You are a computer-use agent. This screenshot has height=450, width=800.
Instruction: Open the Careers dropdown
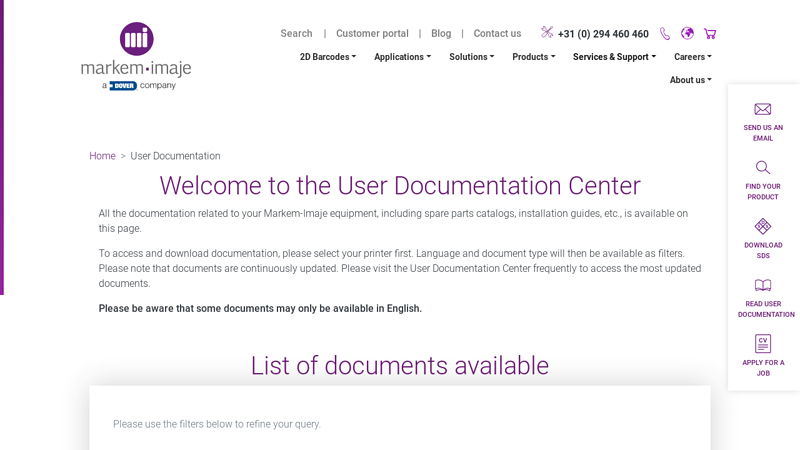(x=692, y=57)
